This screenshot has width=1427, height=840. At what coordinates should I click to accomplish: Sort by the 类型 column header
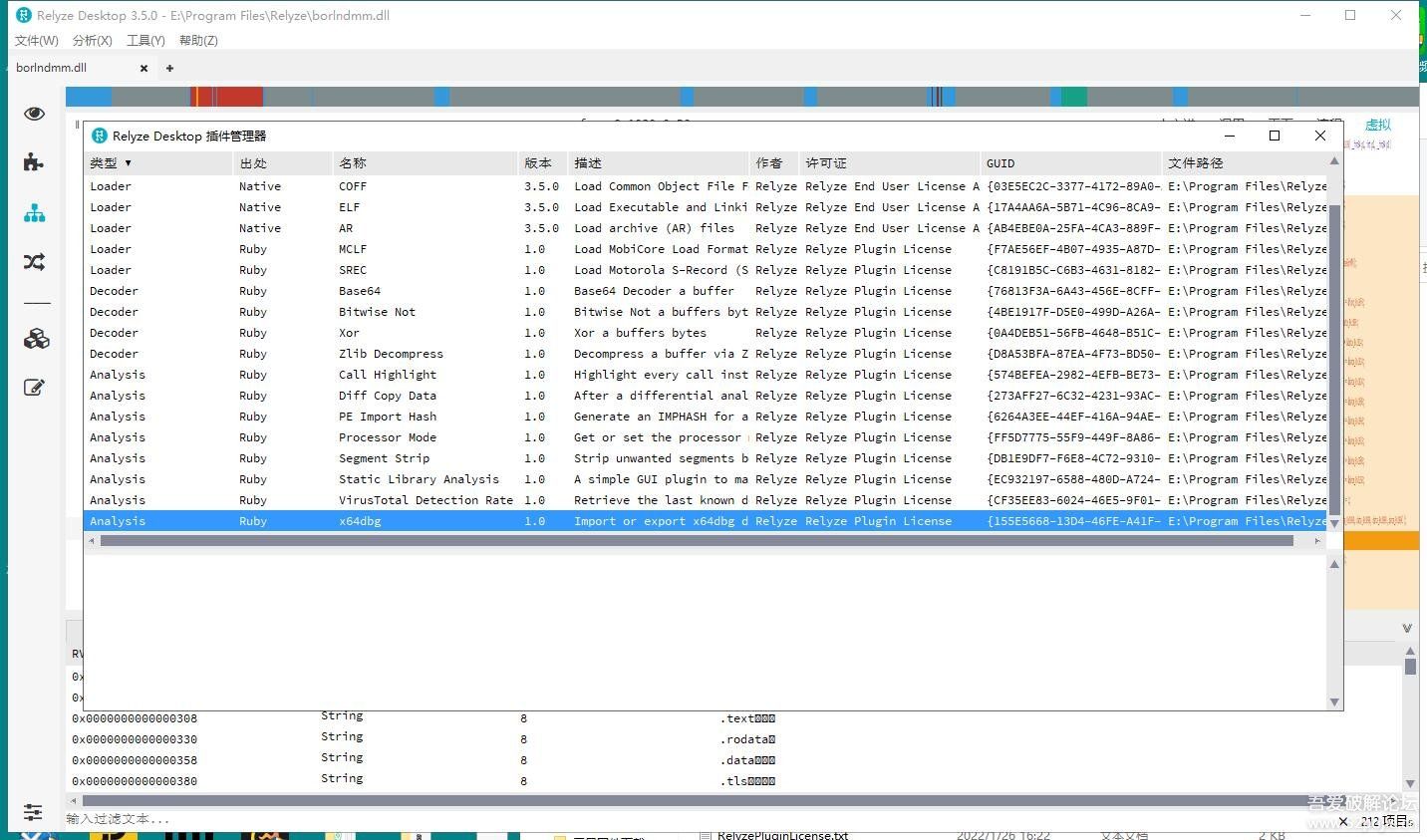[158, 162]
